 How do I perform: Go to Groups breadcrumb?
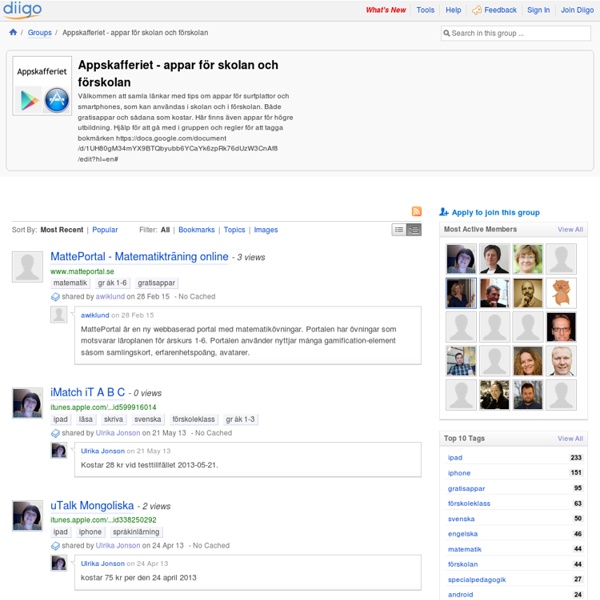[x=39, y=33]
